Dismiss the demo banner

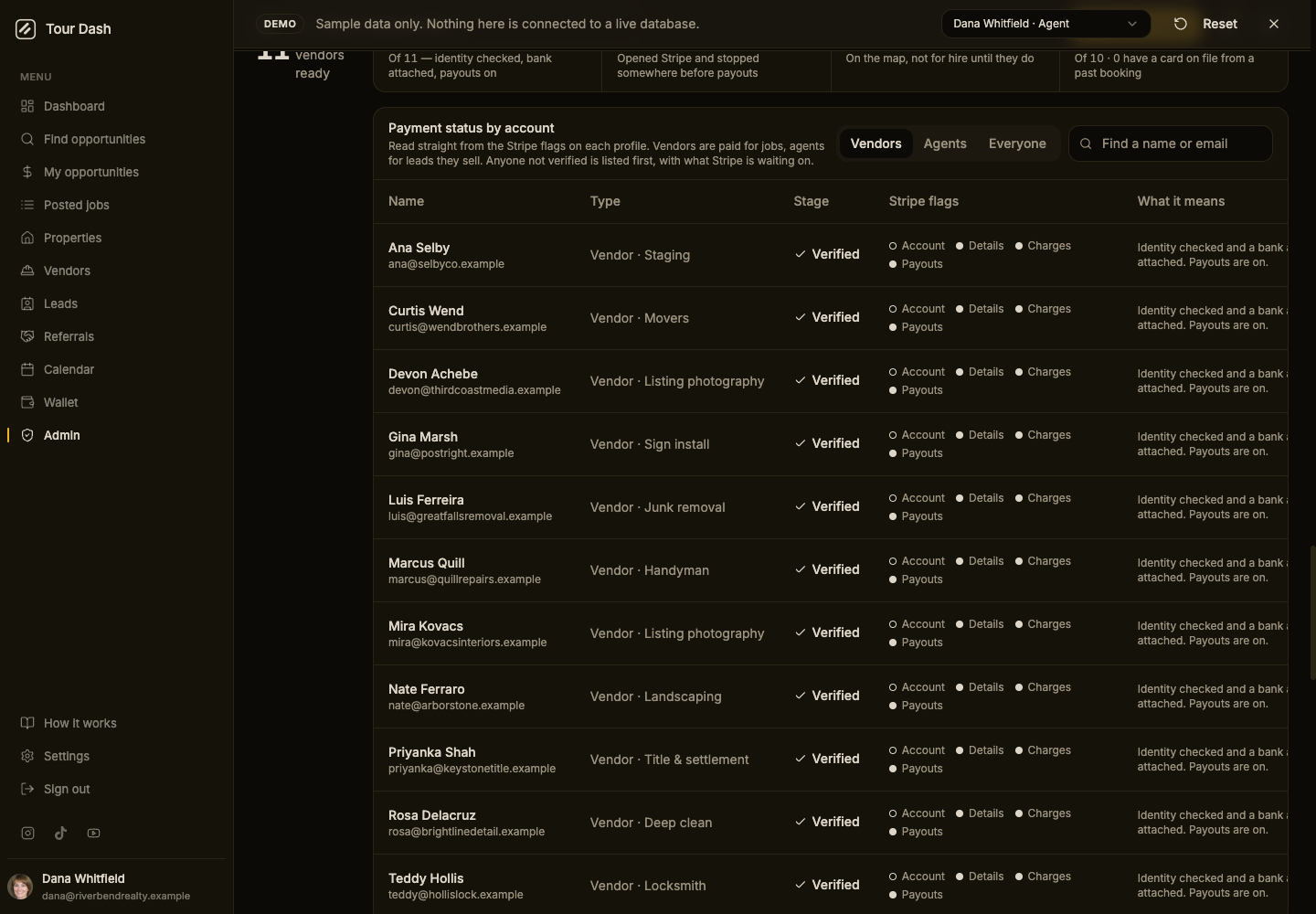[x=1274, y=24]
